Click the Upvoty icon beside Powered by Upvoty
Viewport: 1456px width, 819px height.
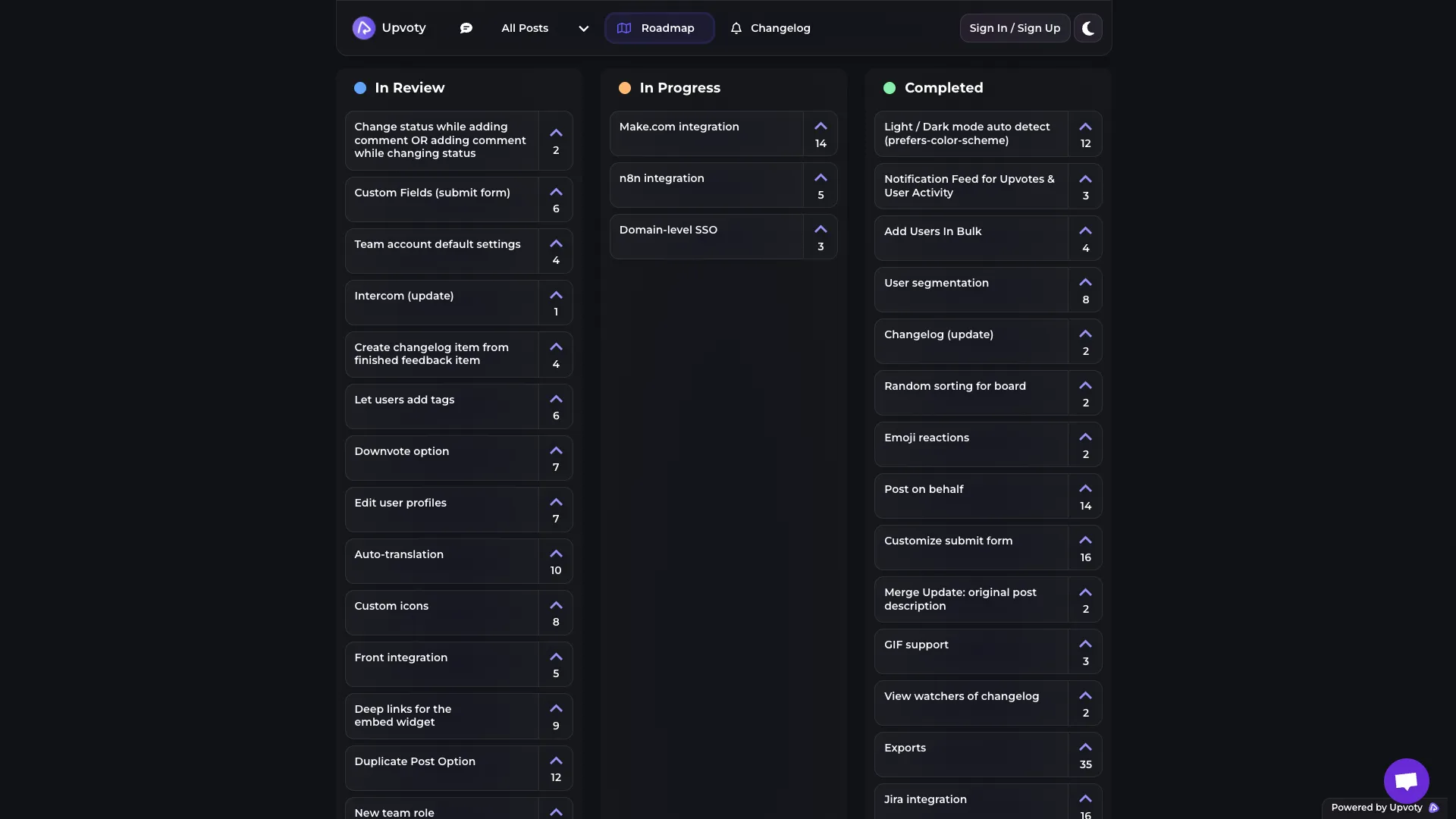pos(1435,808)
